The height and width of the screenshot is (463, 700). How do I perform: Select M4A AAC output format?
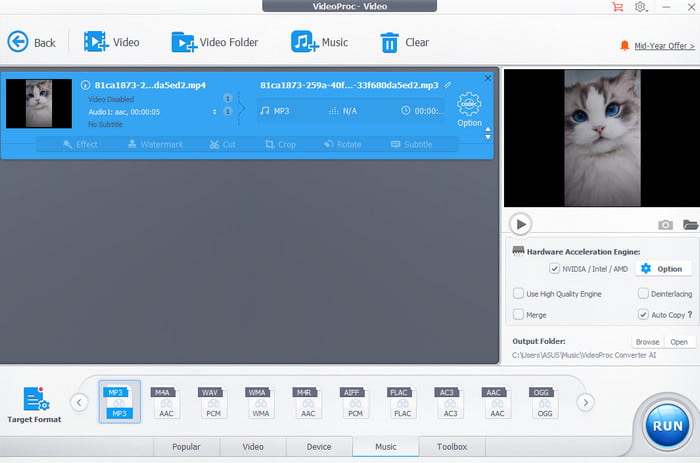tap(166, 402)
